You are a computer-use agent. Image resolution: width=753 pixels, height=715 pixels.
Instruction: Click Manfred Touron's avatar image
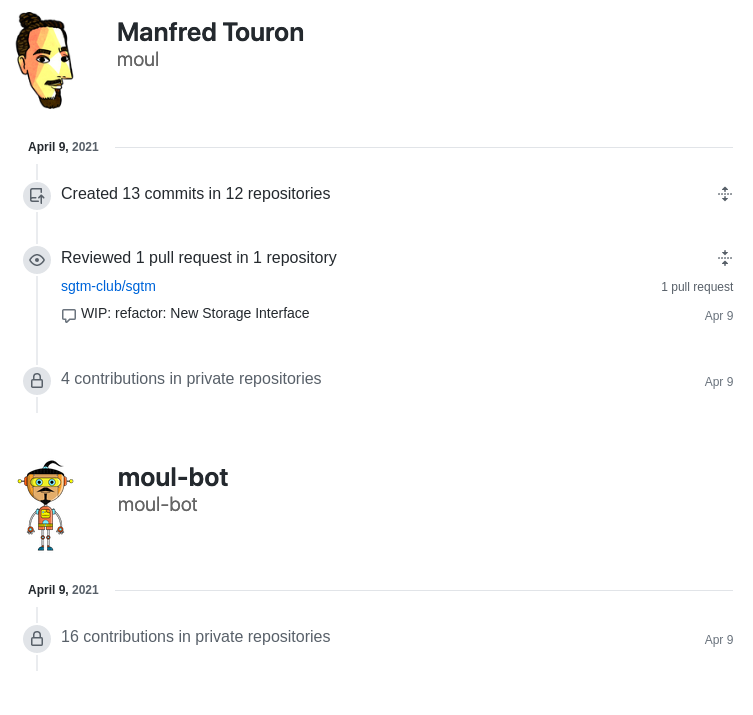click(44, 60)
